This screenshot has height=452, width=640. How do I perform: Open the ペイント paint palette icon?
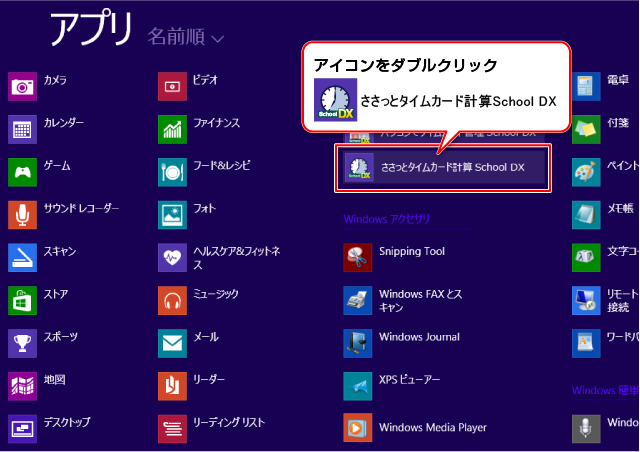[586, 172]
